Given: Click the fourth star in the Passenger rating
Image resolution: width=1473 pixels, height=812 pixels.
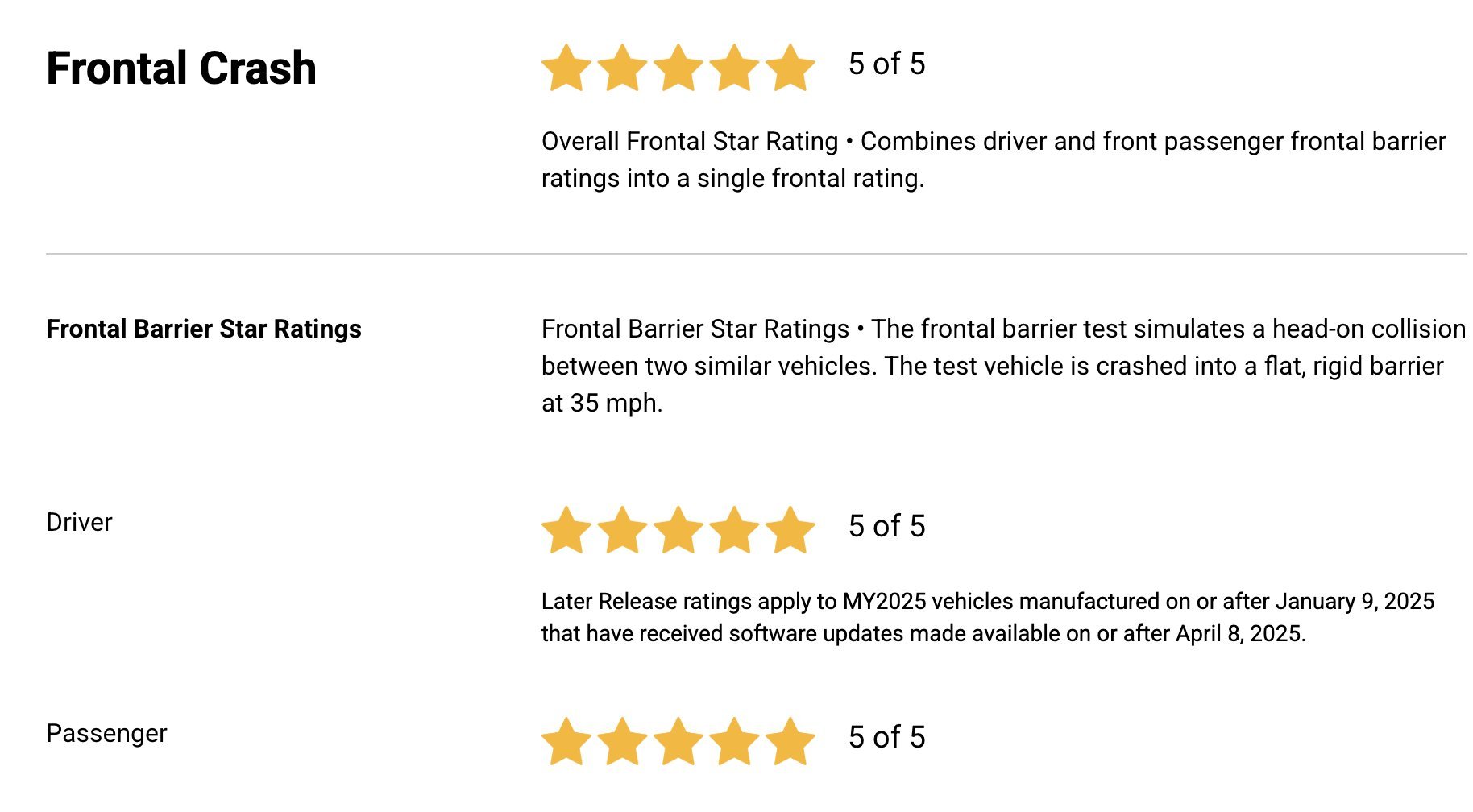Looking at the screenshot, I should [x=735, y=741].
